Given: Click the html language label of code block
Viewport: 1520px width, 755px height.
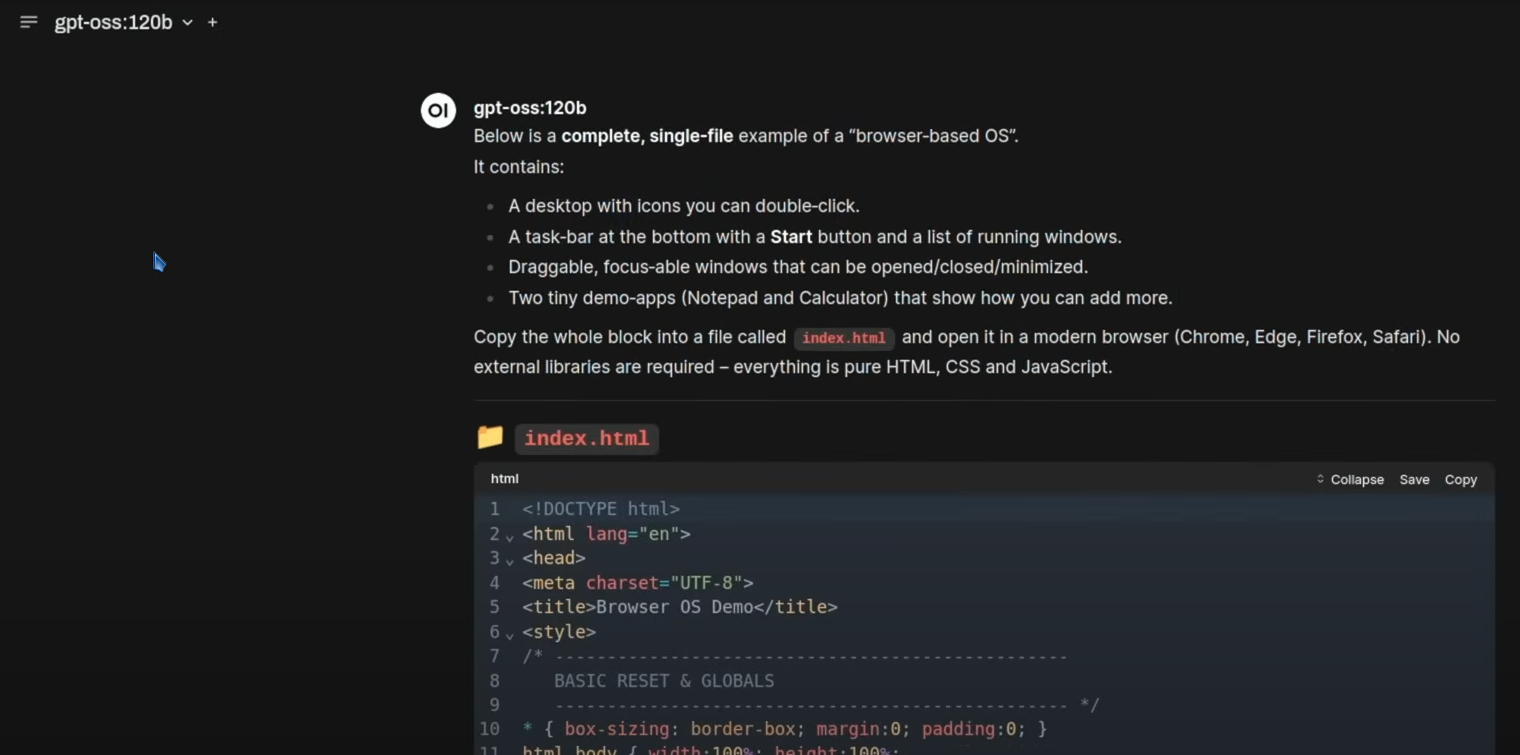Looking at the screenshot, I should point(505,479).
